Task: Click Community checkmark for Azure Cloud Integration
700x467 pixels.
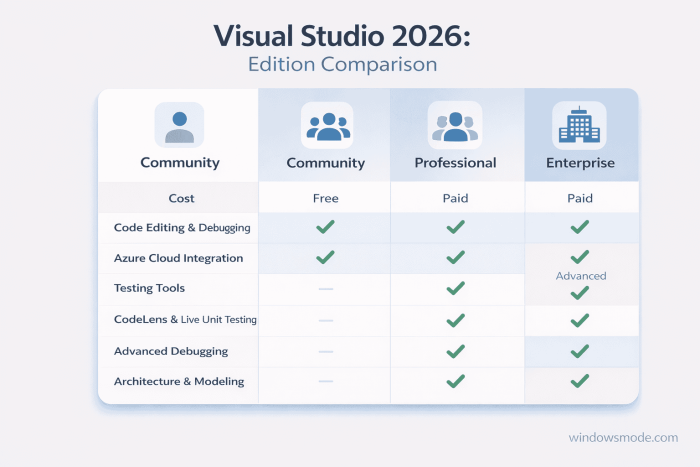Action: (325, 257)
